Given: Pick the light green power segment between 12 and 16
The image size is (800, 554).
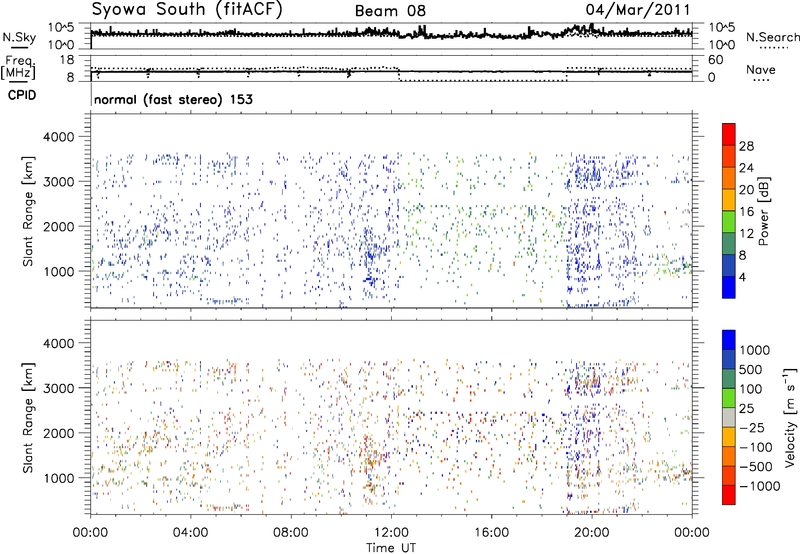Looking at the screenshot, I should pos(729,221).
